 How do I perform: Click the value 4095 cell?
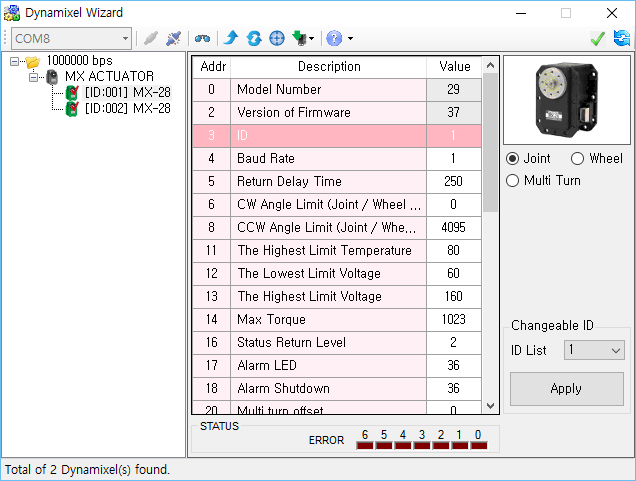[454, 228]
